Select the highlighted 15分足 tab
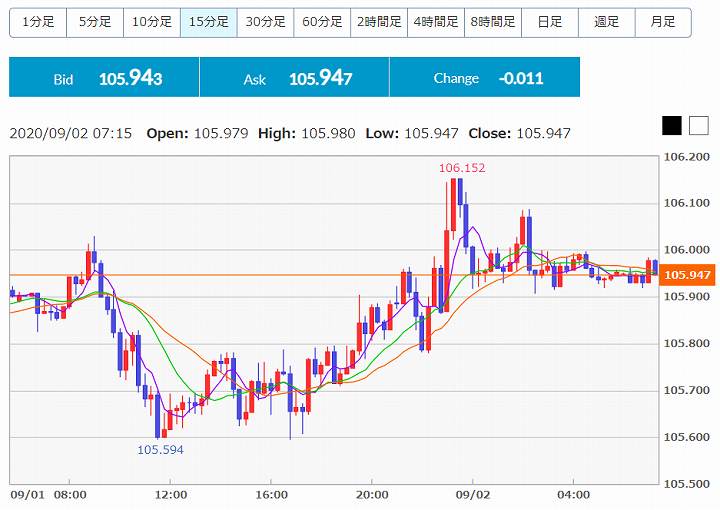This screenshot has width=720, height=510. click(209, 22)
